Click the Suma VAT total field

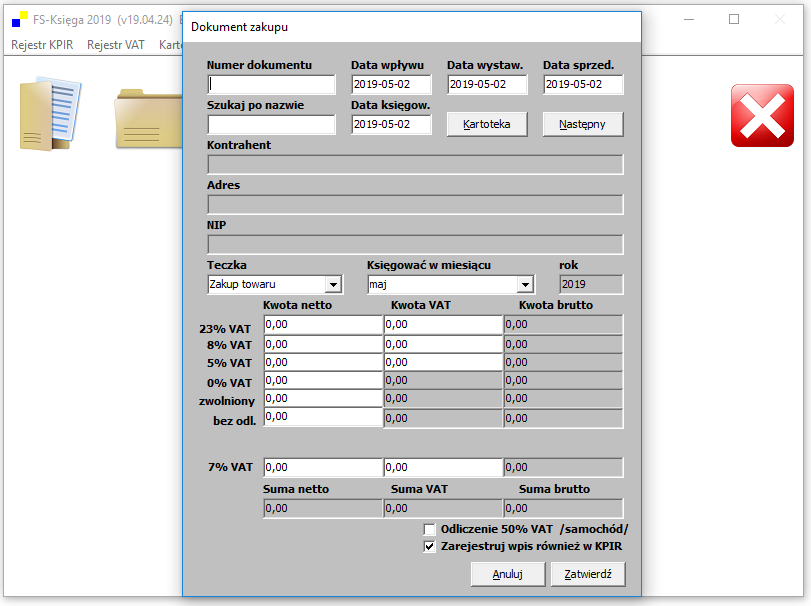click(x=443, y=509)
